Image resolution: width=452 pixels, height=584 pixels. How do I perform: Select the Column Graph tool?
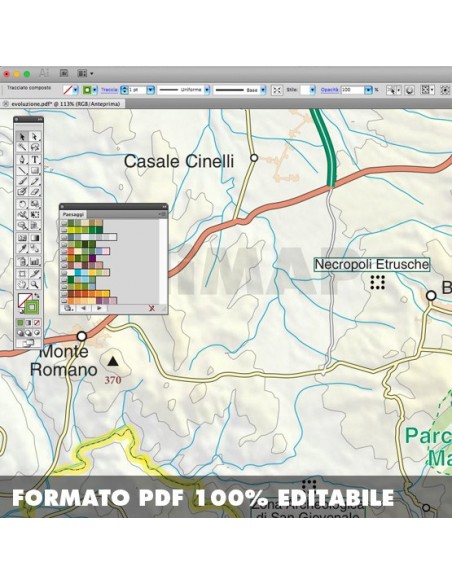tap(35, 261)
